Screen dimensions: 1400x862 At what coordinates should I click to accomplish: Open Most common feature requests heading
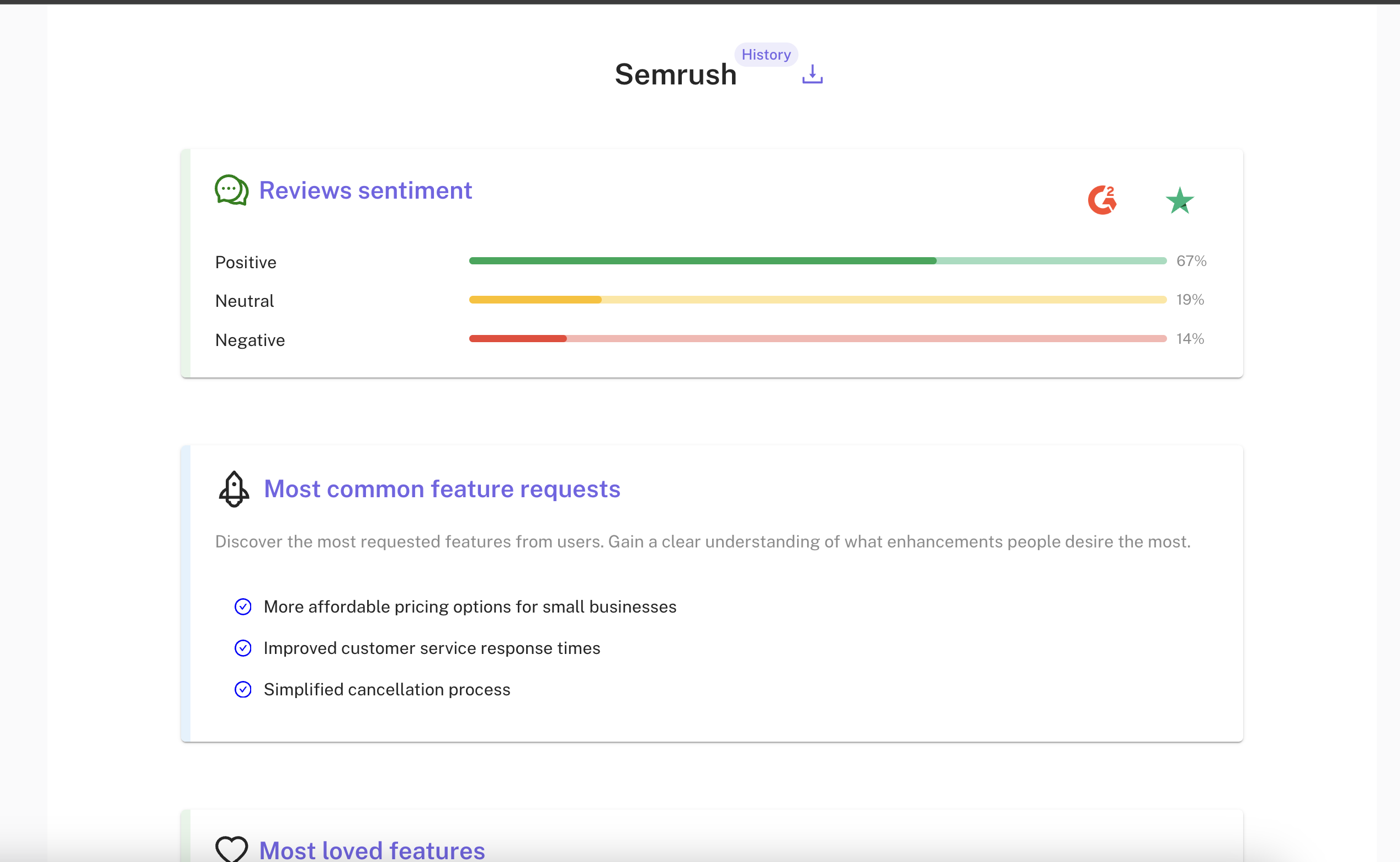[442, 489]
